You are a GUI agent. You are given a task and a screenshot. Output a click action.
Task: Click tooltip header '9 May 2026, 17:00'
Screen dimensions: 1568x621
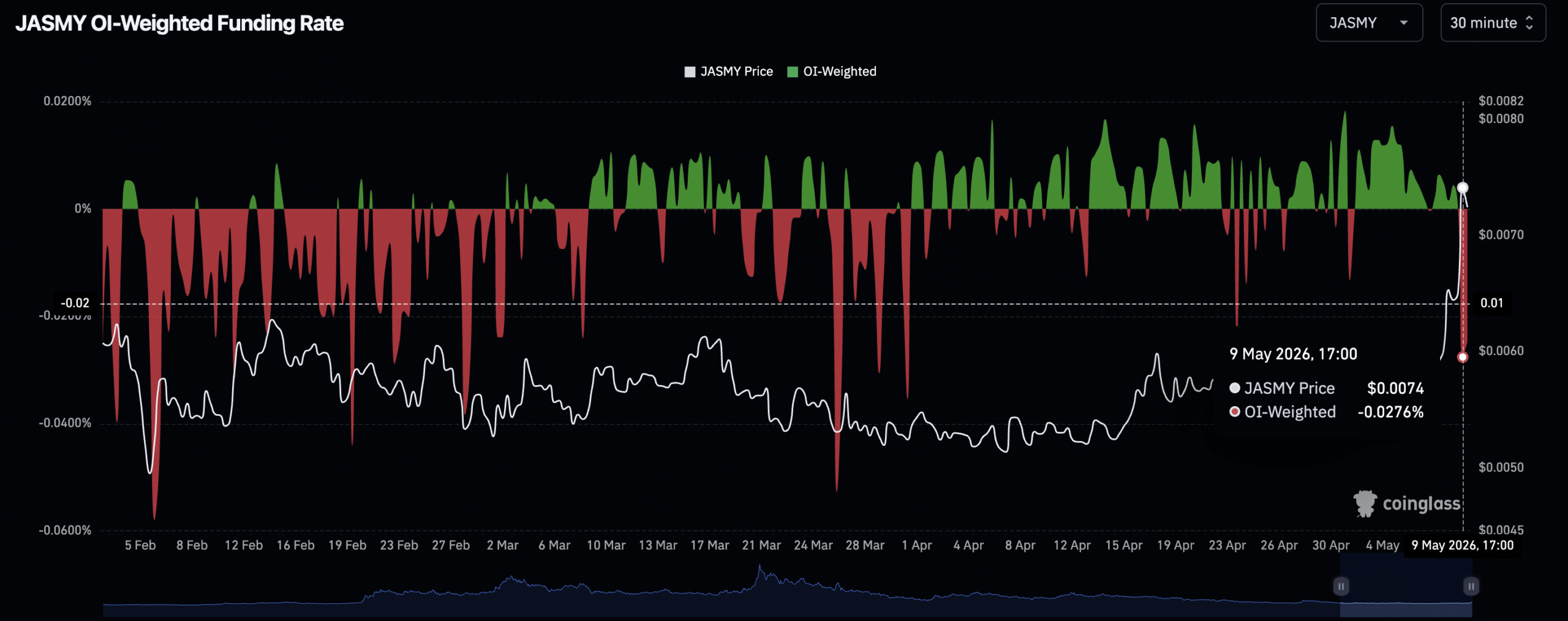click(1293, 354)
